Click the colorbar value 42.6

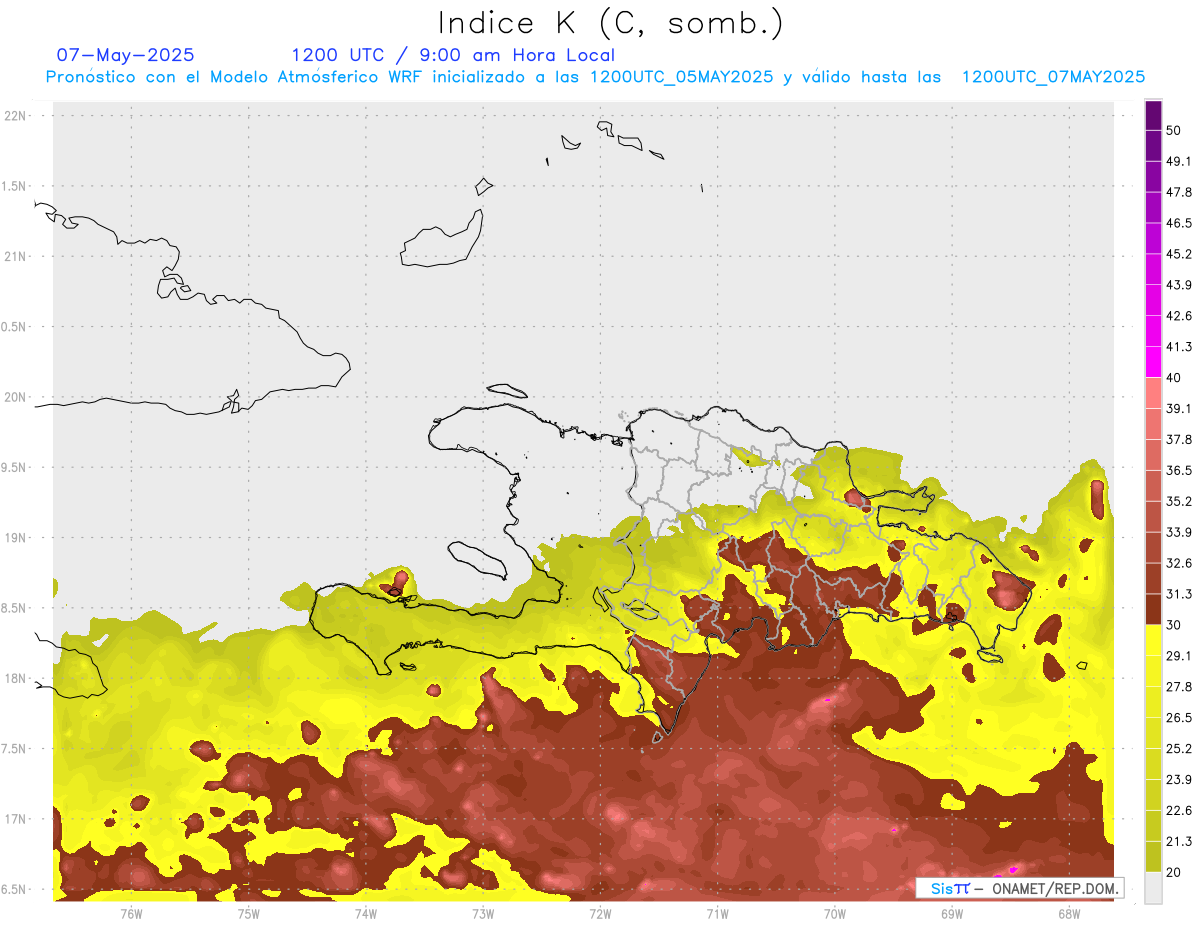click(1179, 316)
